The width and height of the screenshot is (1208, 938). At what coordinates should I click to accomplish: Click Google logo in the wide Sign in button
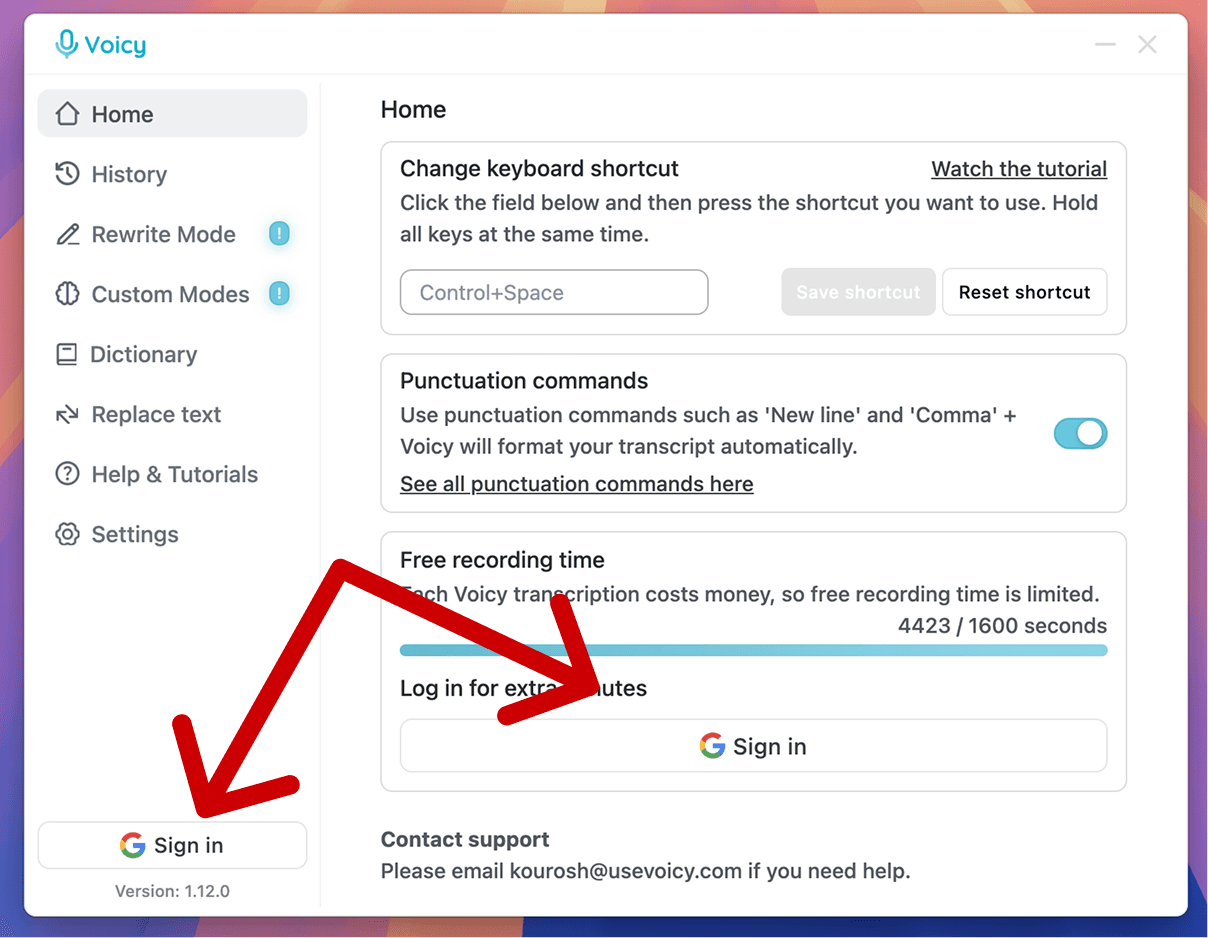(712, 746)
